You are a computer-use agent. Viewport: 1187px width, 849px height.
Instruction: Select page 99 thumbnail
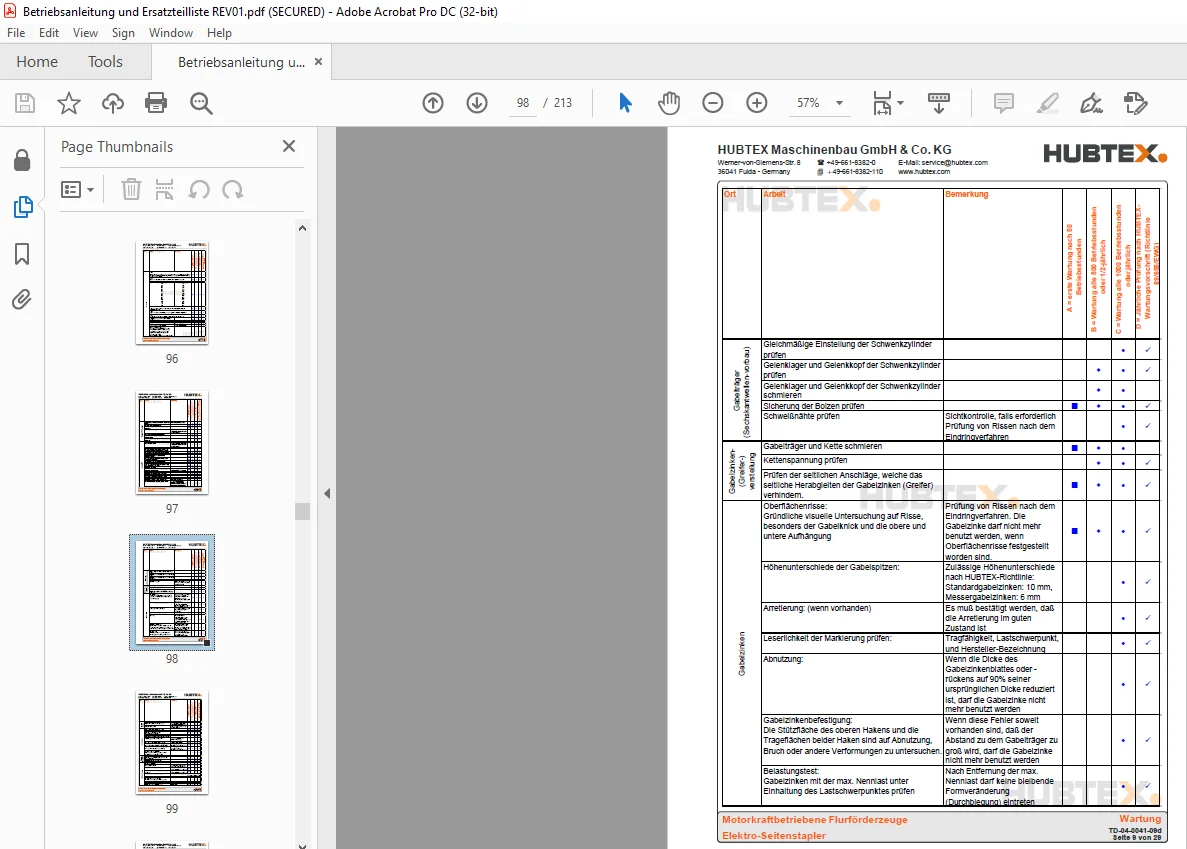pyautogui.click(x=172, y=742)
